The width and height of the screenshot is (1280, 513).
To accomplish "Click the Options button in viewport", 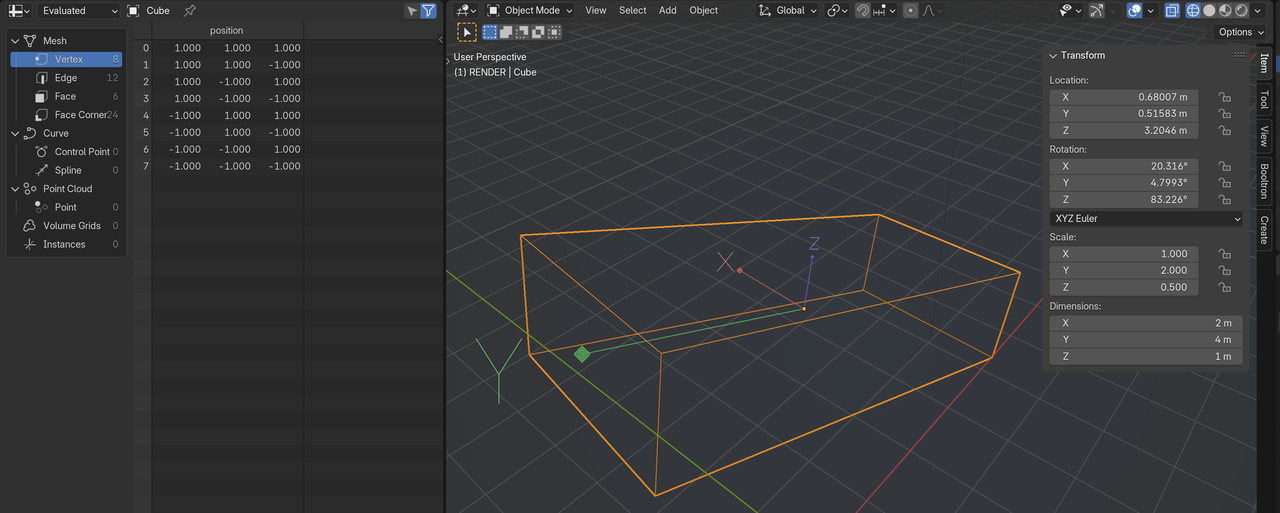I will (1235, 32).
